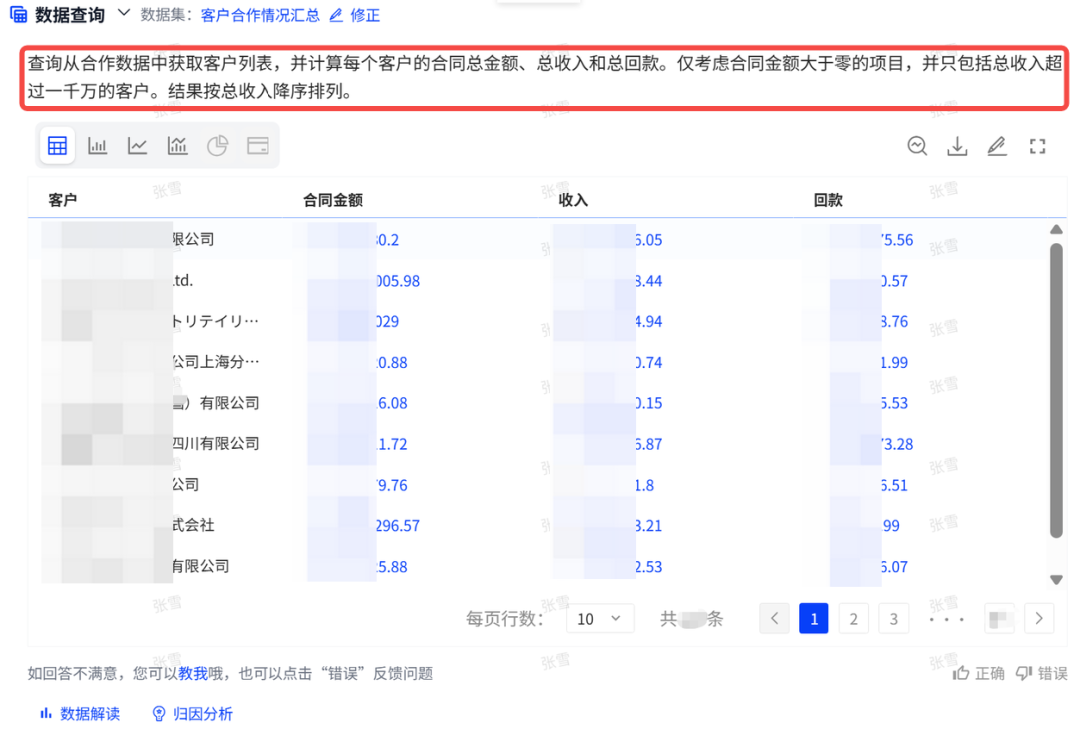Select the bar chart view icon
This screenshot has width=1080, height=729.
pyautogui.click(x=97, y=146)
